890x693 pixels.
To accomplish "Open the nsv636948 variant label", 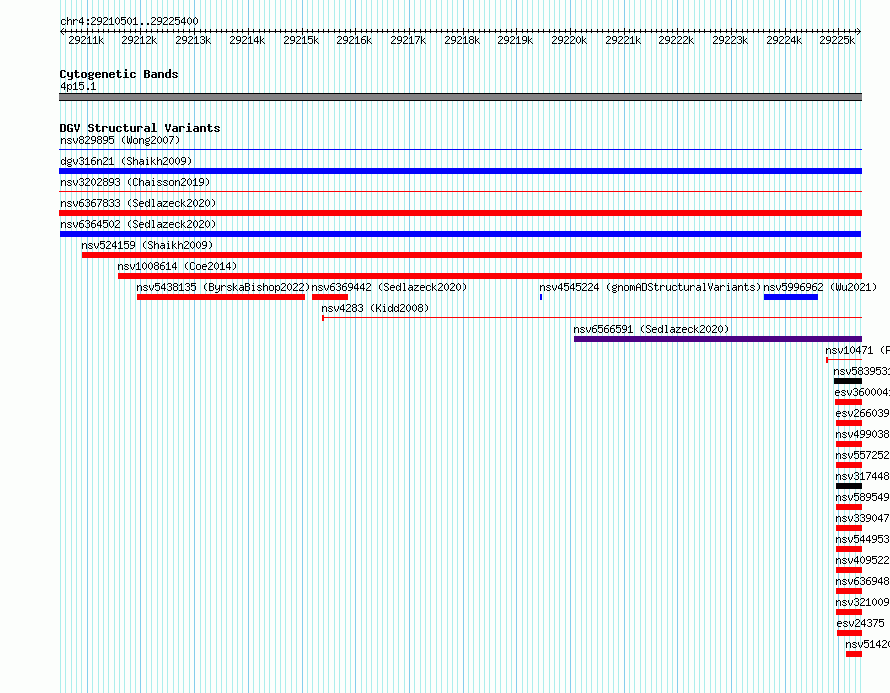I will coord(862,581).
